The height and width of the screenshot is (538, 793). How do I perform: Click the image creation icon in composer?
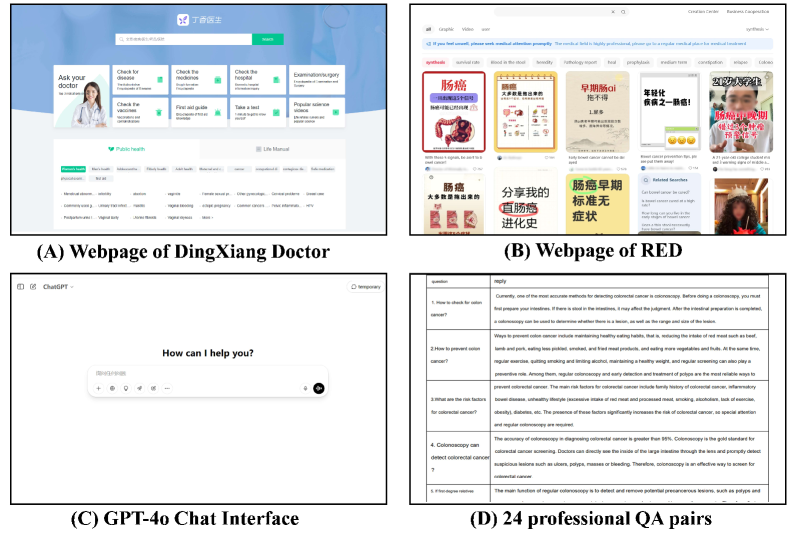click(x=153, y=388)
